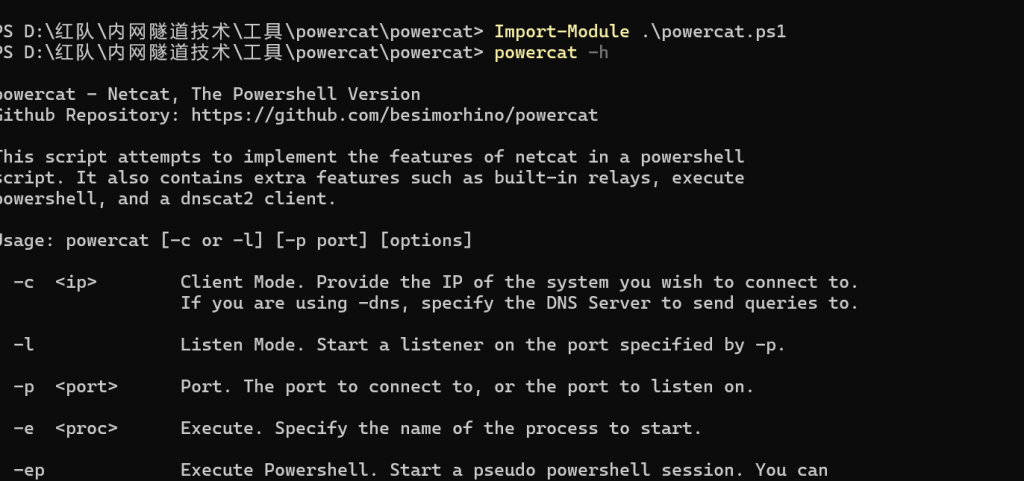Click the -l option flag

click(x=24, y=345)
